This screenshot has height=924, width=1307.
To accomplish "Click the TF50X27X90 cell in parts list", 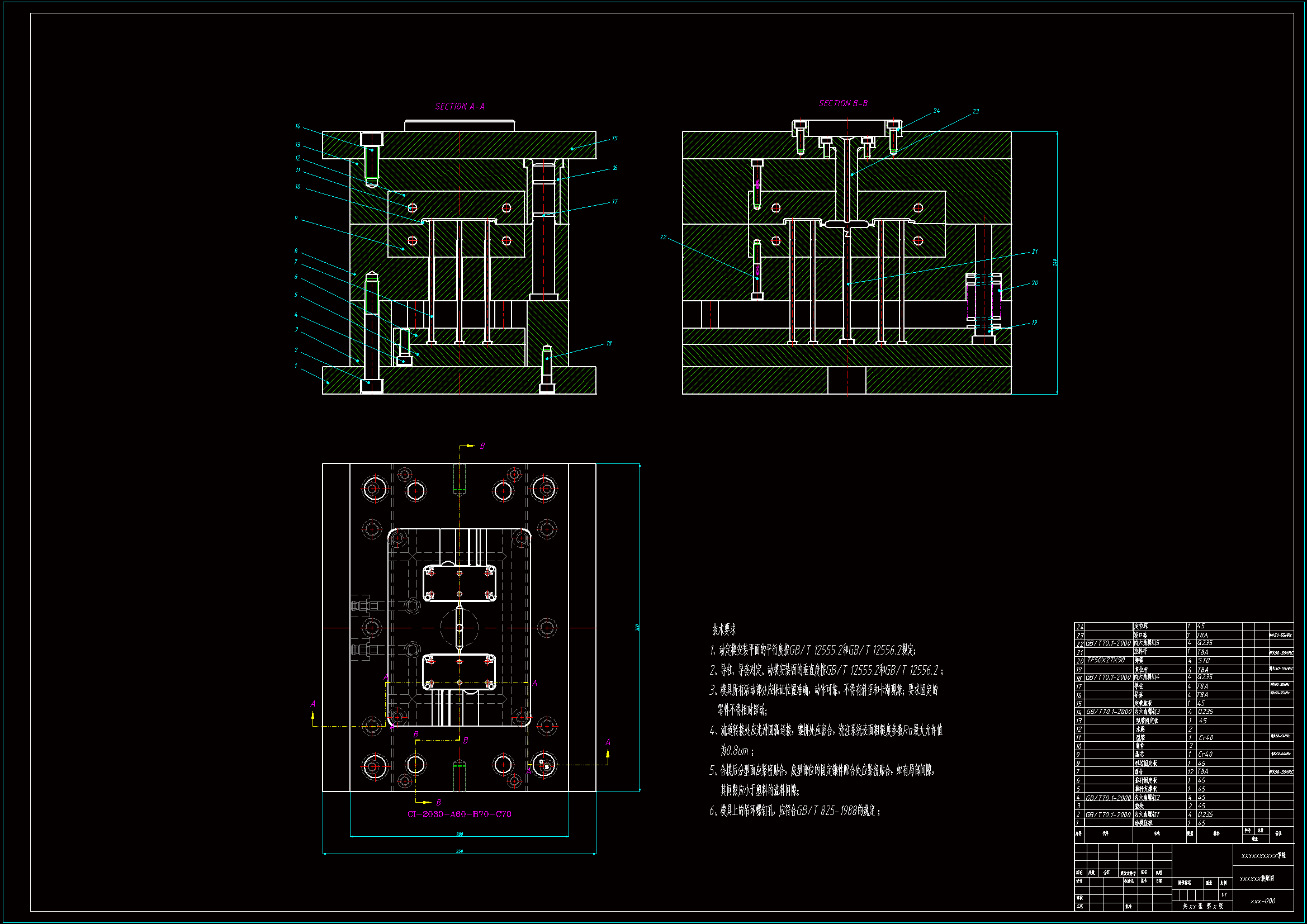I will tap(1106, 660).
